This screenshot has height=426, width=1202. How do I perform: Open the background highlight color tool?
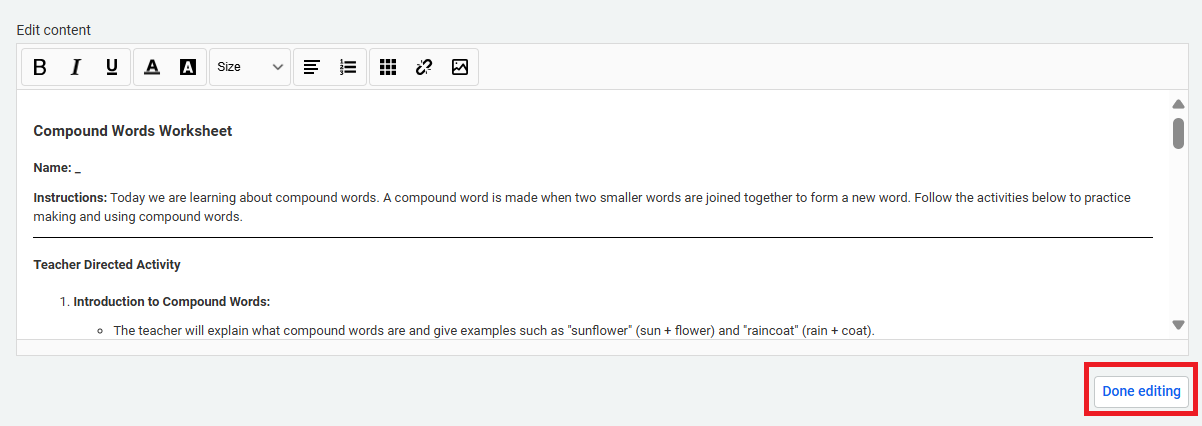tap(188, 67)
